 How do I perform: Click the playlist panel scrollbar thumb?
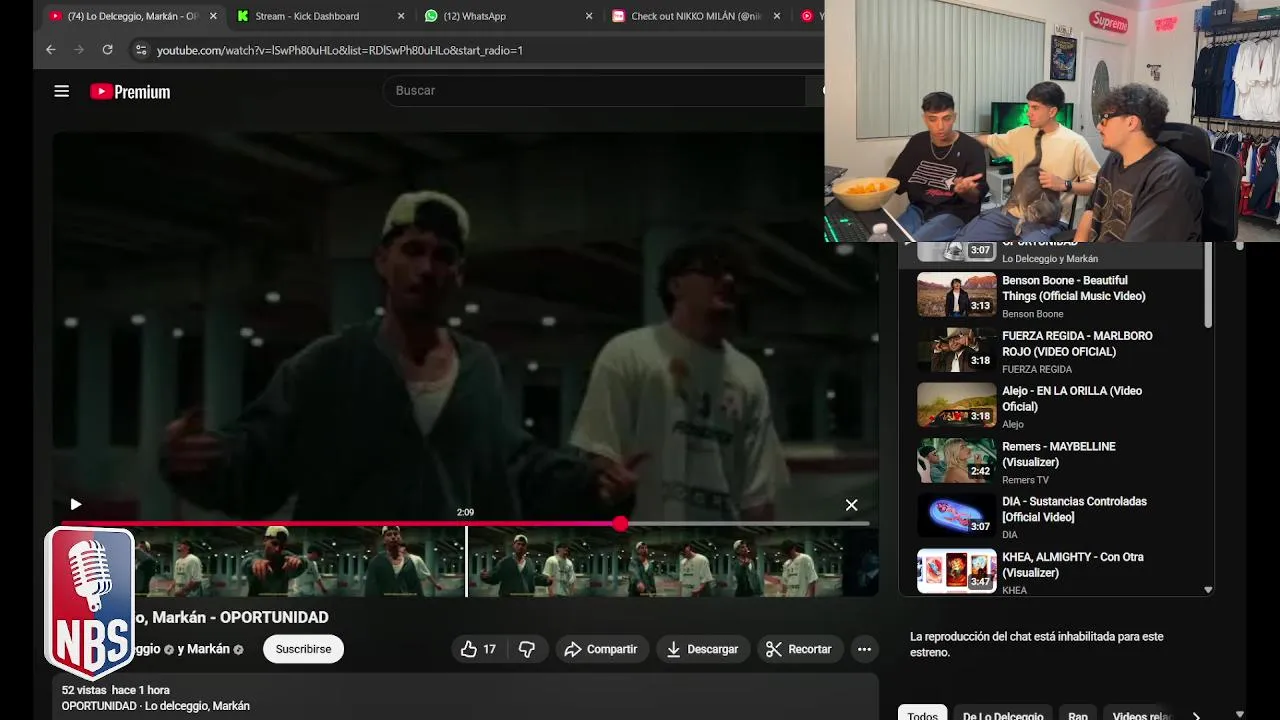(1208, 285)
